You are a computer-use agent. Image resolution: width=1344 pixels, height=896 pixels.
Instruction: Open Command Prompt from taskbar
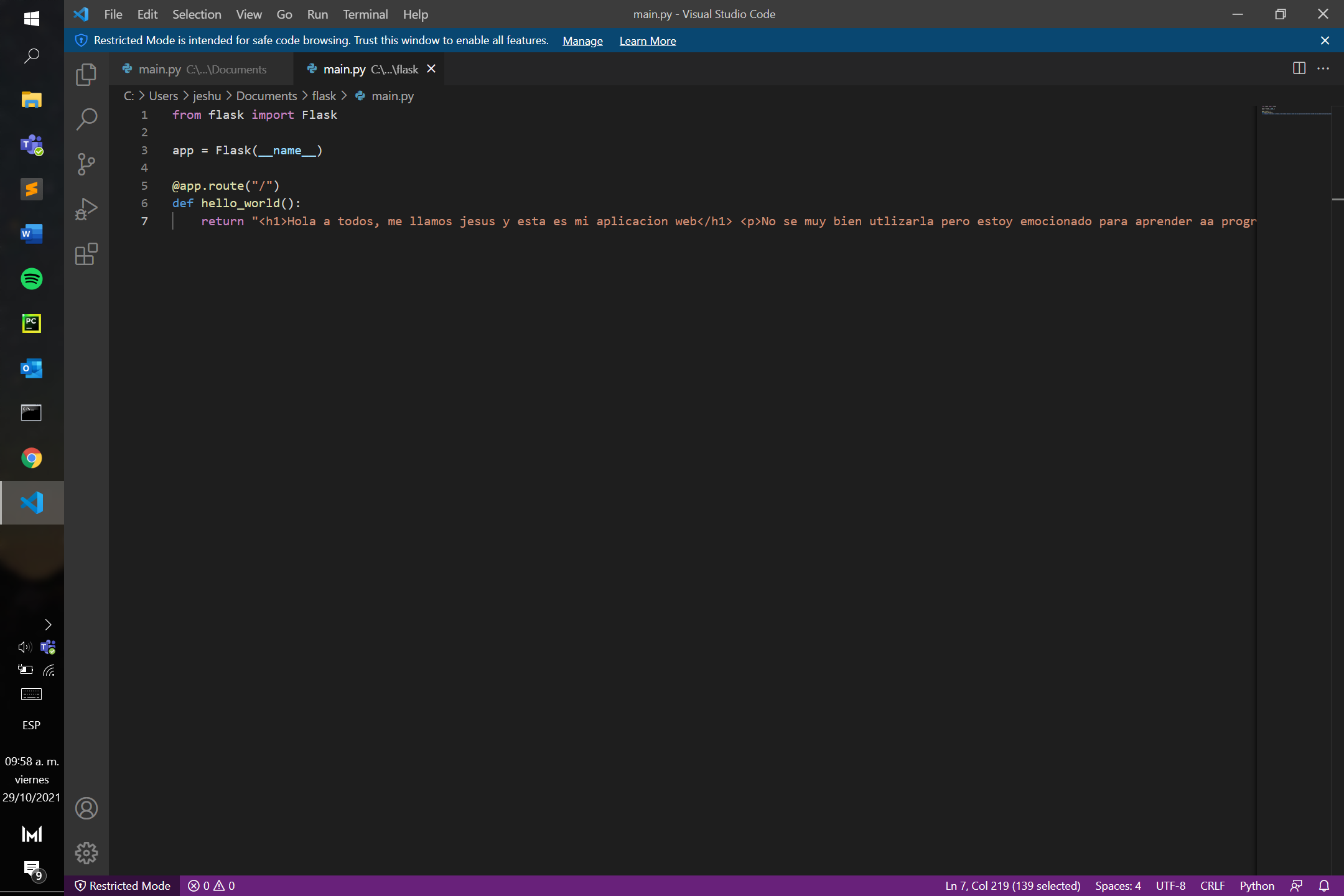click(x=32, y=413)
